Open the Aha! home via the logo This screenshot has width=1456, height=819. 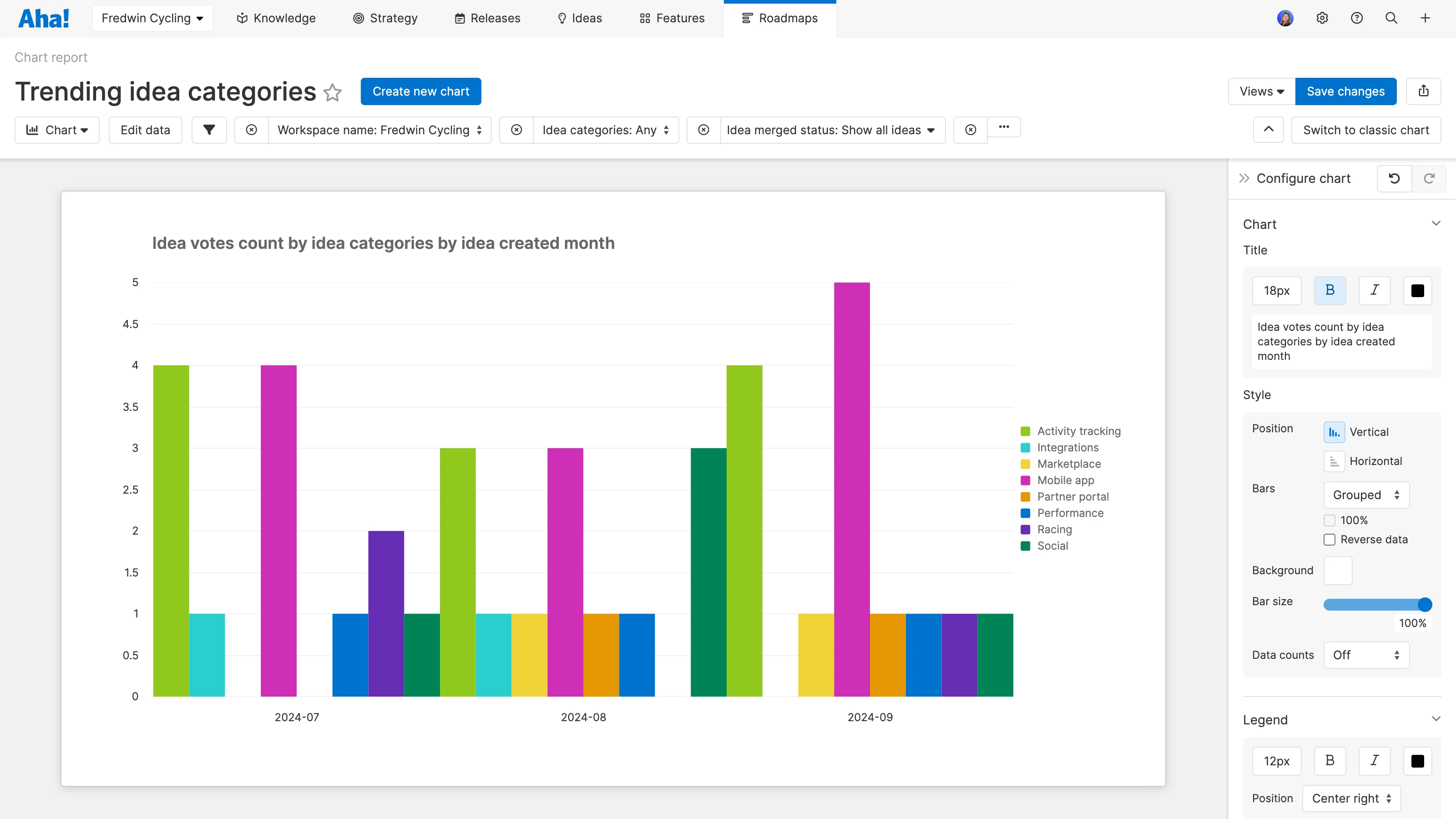click(44, 18)
